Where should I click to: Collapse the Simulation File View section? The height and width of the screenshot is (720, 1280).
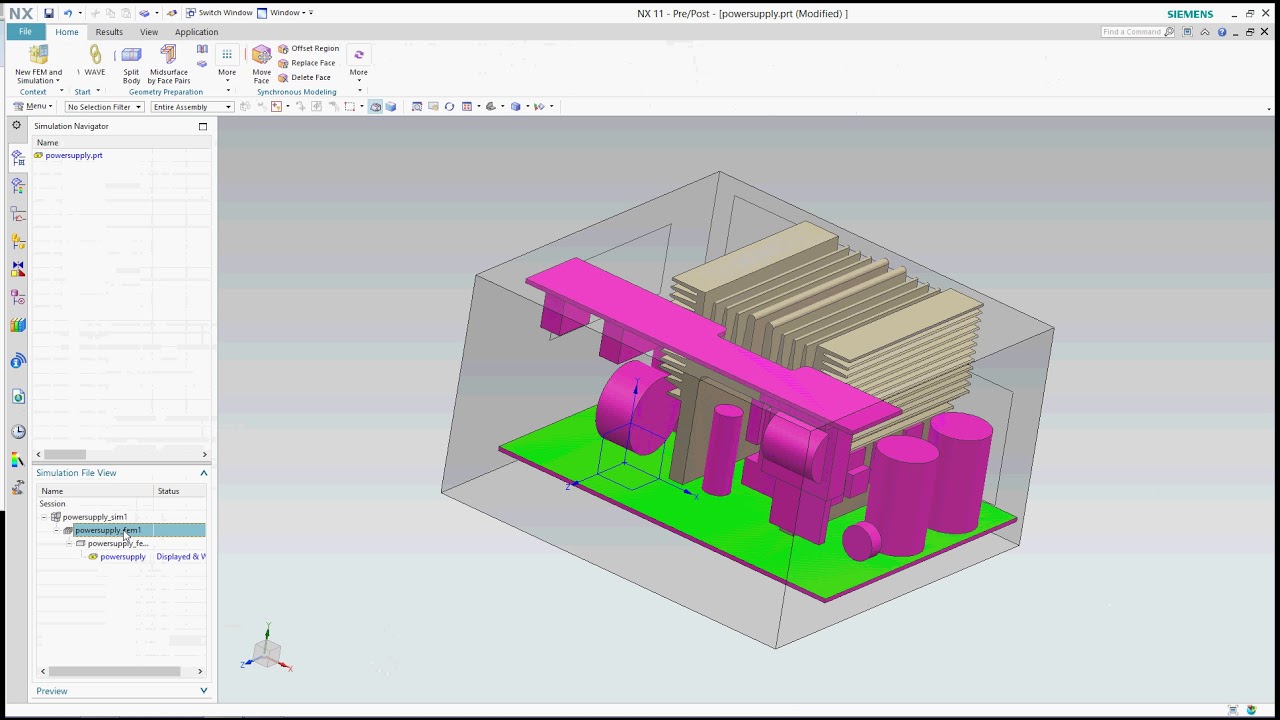[204, 473]
